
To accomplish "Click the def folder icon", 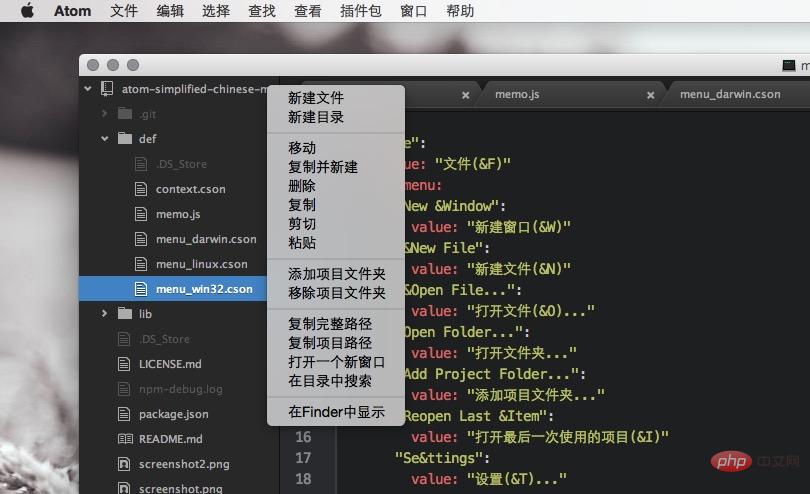I will [x=124, y=138].
